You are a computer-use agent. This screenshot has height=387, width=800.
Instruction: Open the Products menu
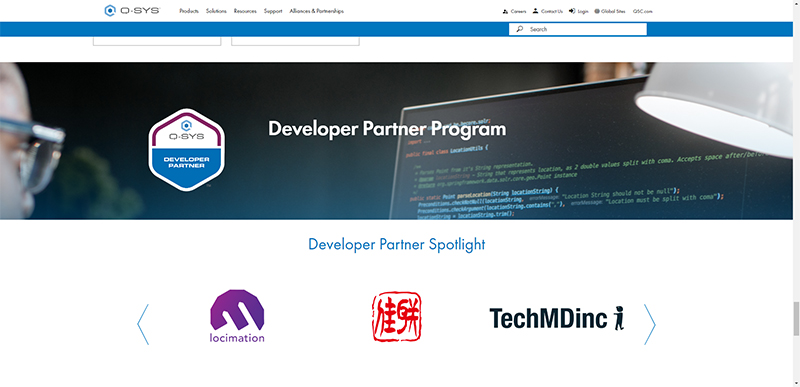[x=189, y=11]
